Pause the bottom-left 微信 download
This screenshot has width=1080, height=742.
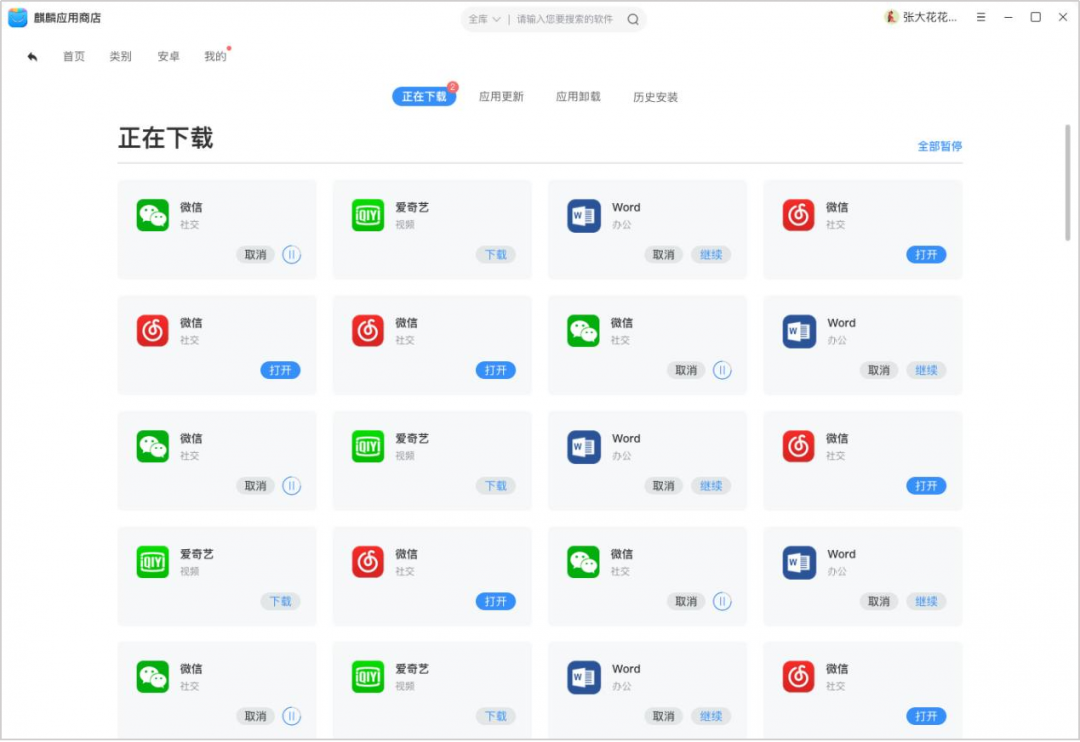pos(291,716)
